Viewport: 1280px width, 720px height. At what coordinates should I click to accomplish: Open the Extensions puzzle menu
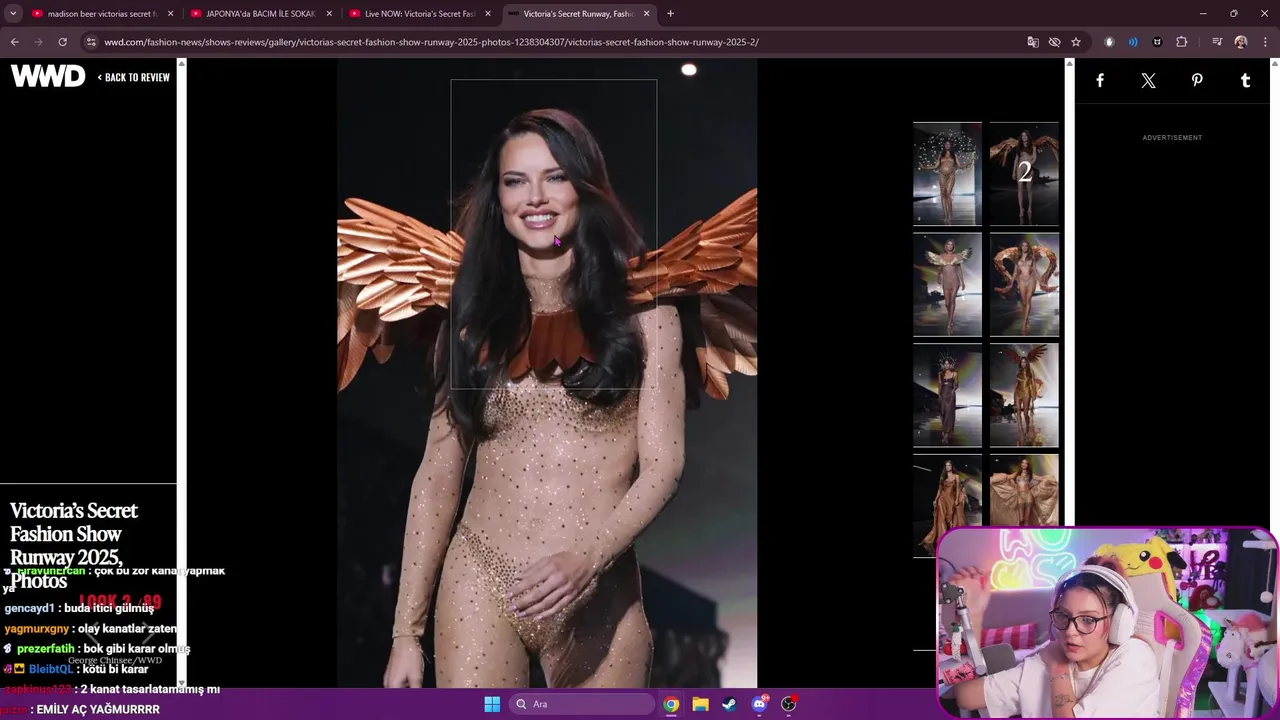coord(1182,42)
